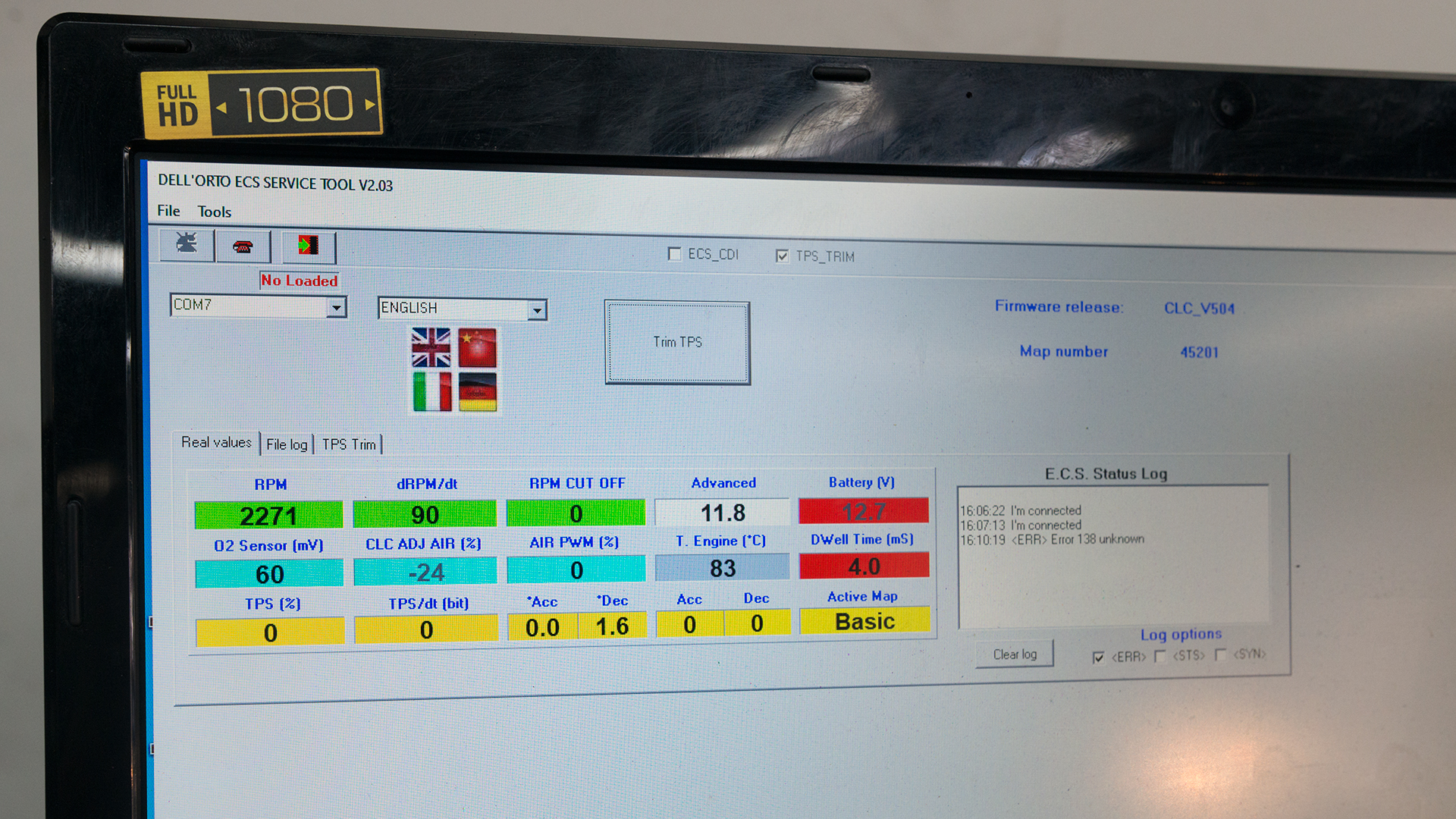Image resolution: width=1456 pixels, height=819 pixels.
Task: Expand the ENGLISH language dropdown
Action: tap(537, 310)
